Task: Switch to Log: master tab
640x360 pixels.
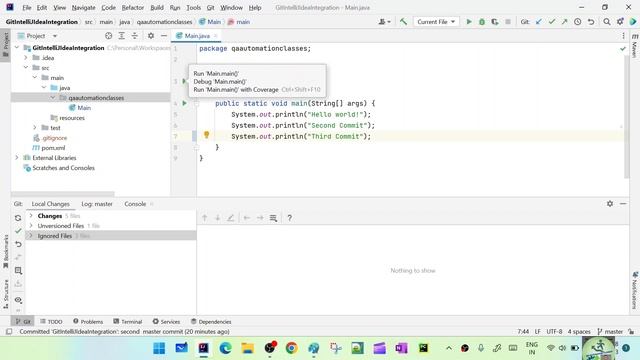Action: [x=97, y=204]
